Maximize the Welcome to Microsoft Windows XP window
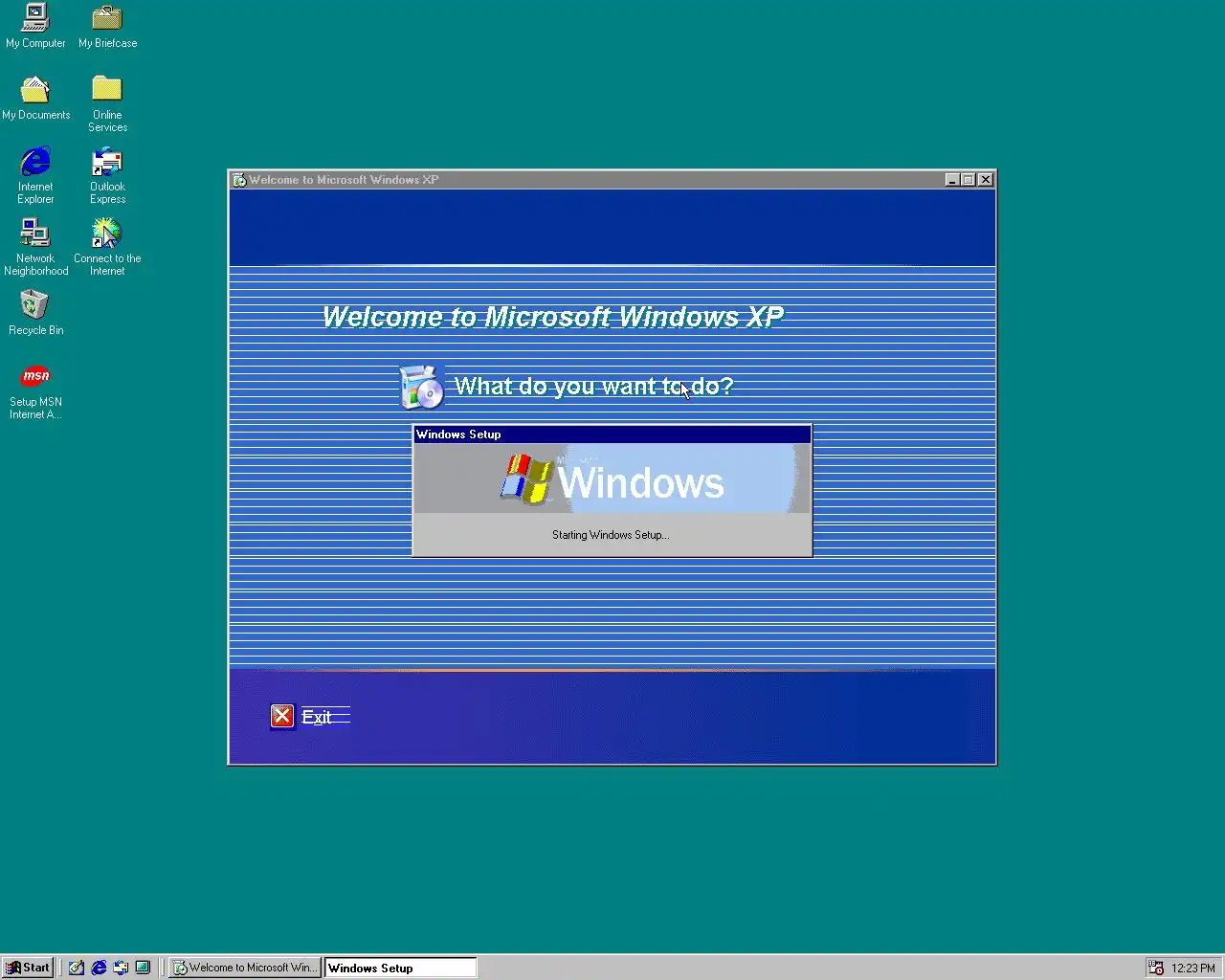This screenshot has width=1225, height=980. [969, 180]
